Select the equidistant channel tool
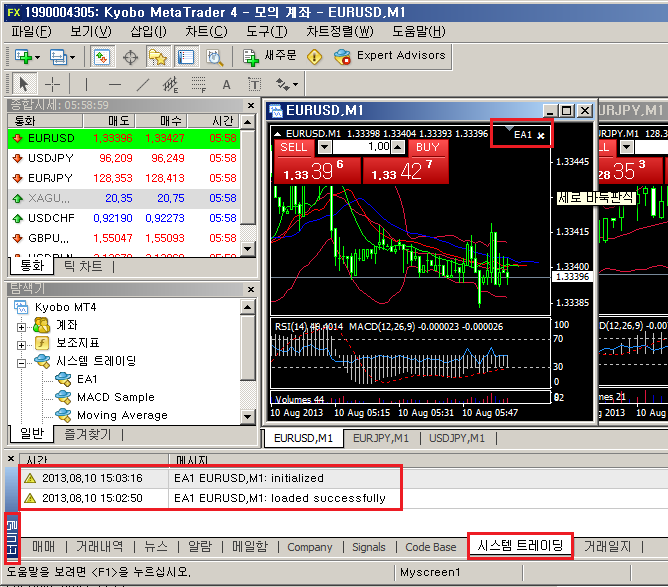This screenshot has width=668, height=587. tap(170, 84)
